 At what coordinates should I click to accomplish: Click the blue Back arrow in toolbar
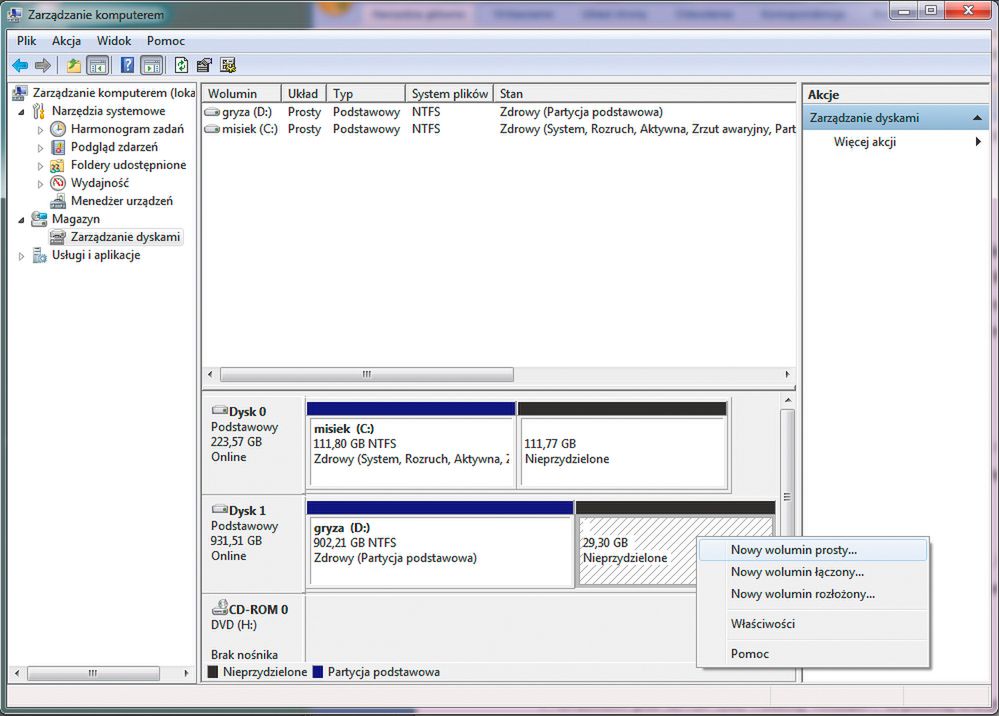tap(20, 65)
